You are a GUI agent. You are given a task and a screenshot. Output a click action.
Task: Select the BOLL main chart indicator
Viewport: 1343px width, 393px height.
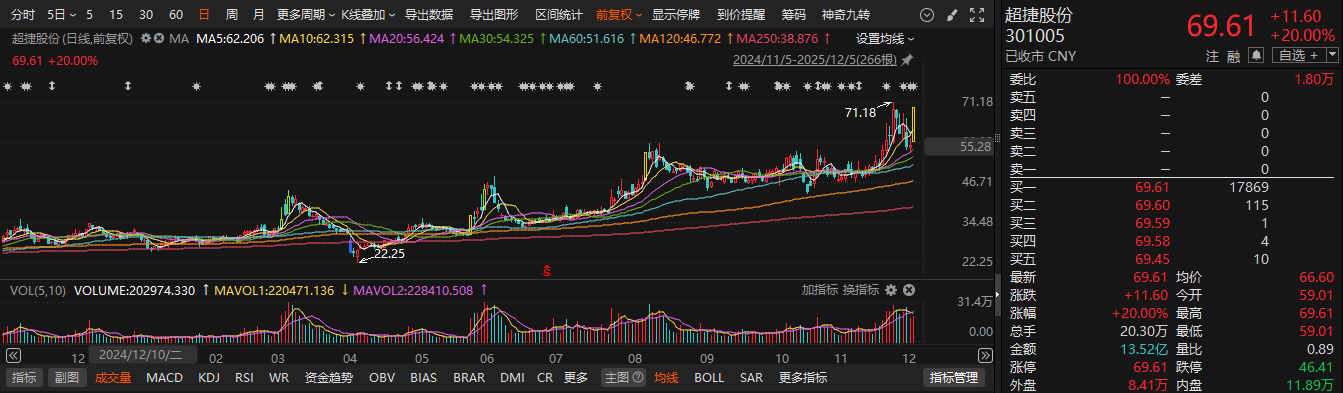point(709,378)
